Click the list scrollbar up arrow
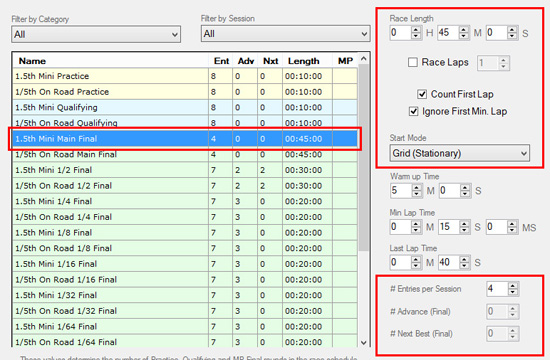This screenshot has height=360, width=550. coord(364,59)
